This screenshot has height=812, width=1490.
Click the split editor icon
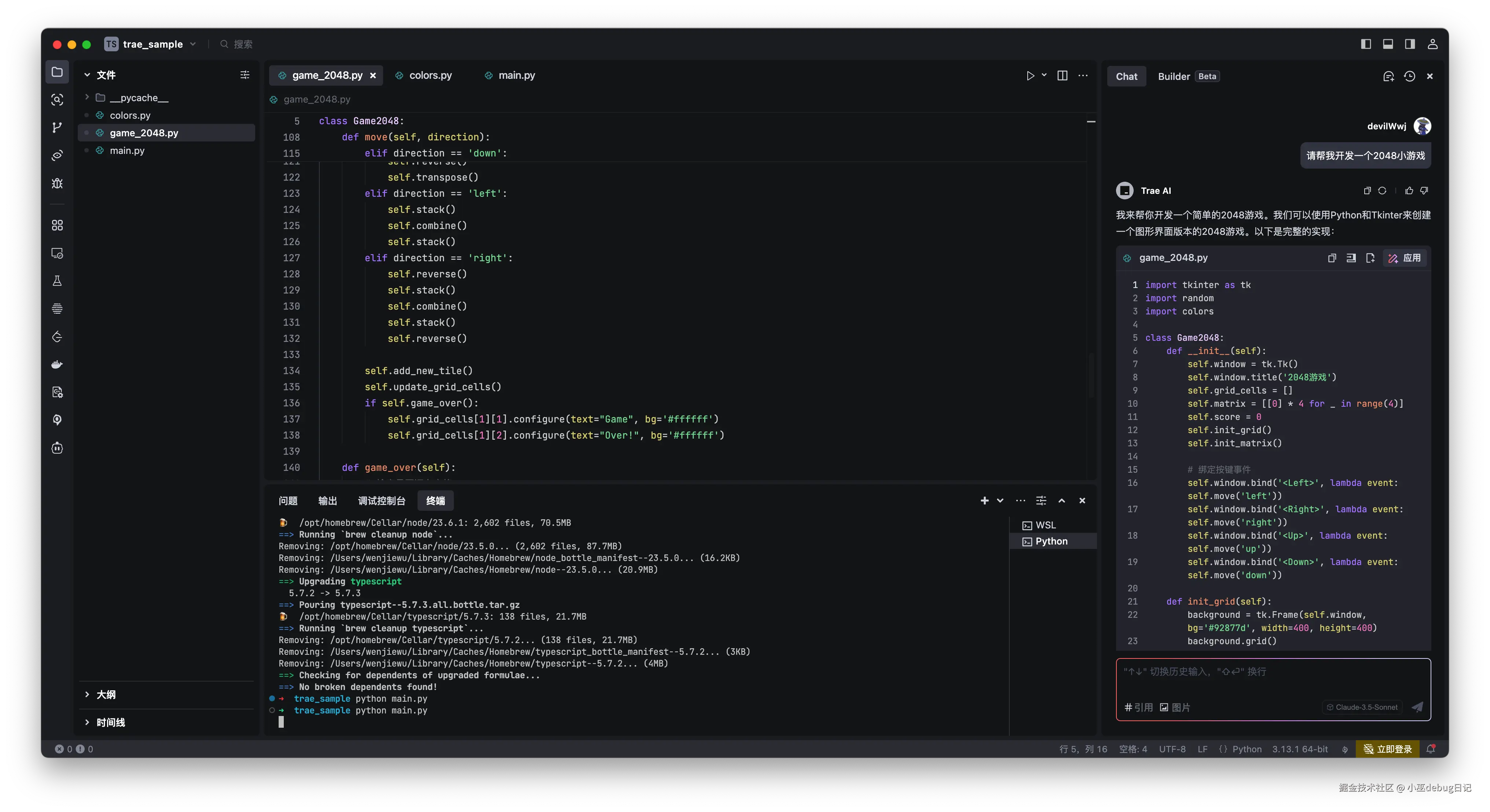[x=1062, y=76]
